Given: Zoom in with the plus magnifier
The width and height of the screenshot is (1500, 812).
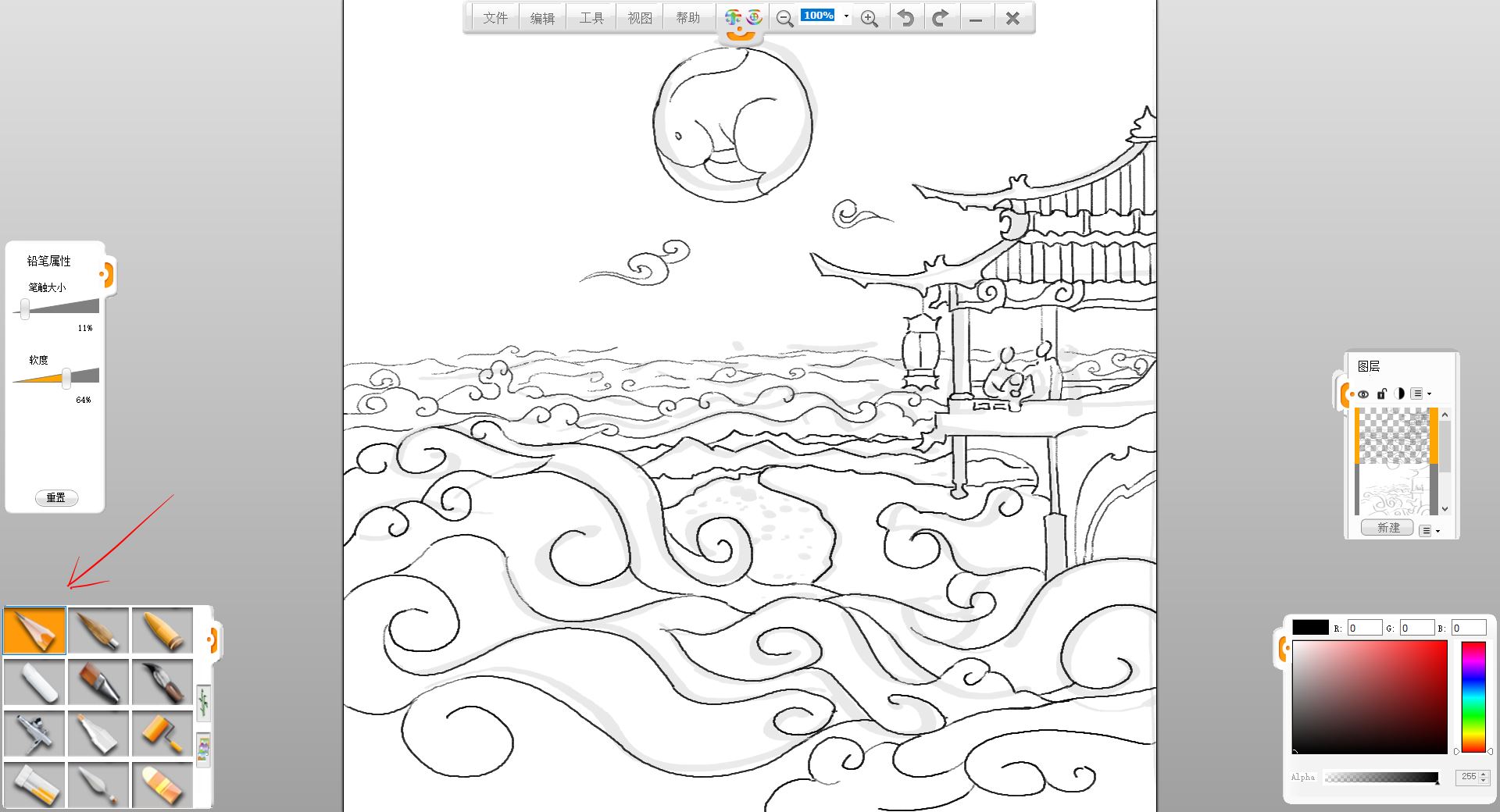Looking at the screenshot, I should tap(869, 19).
